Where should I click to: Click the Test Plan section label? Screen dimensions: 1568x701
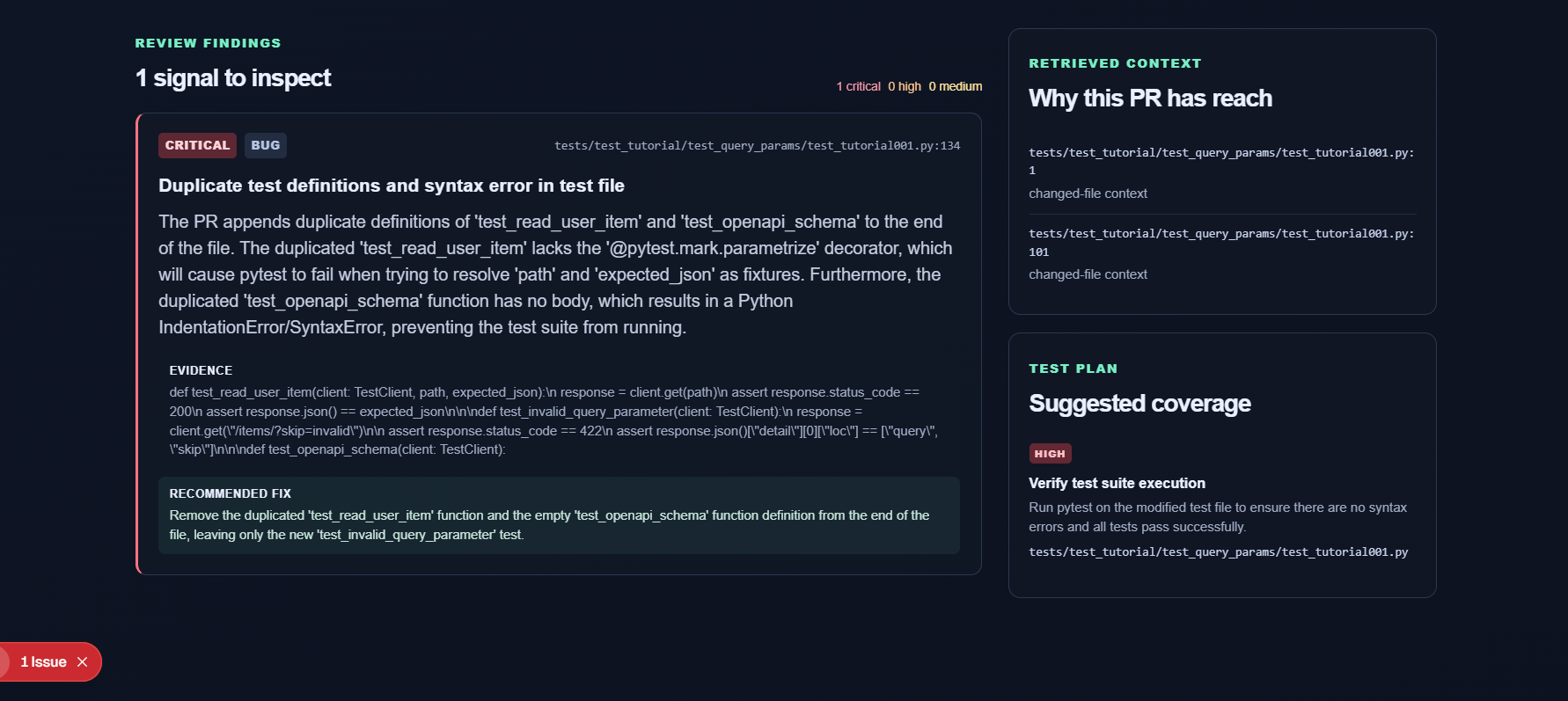[x=1073, y=369]
